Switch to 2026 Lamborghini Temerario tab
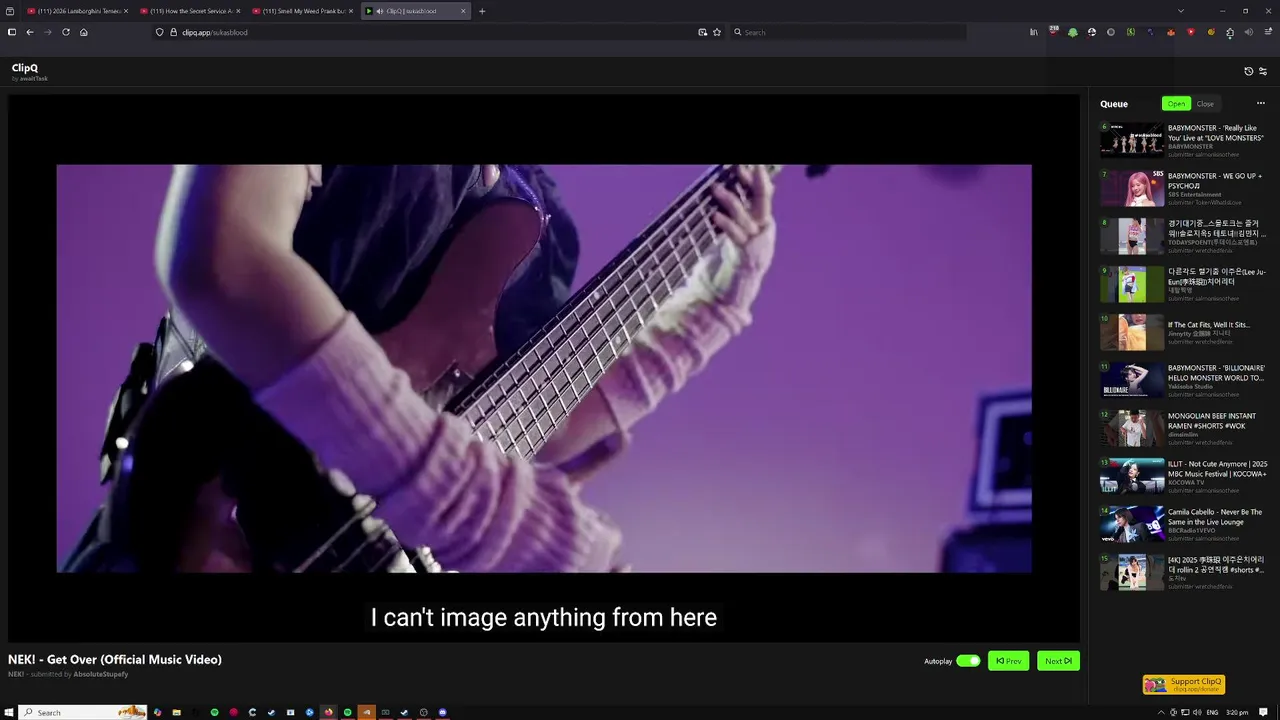 point(76,11)
